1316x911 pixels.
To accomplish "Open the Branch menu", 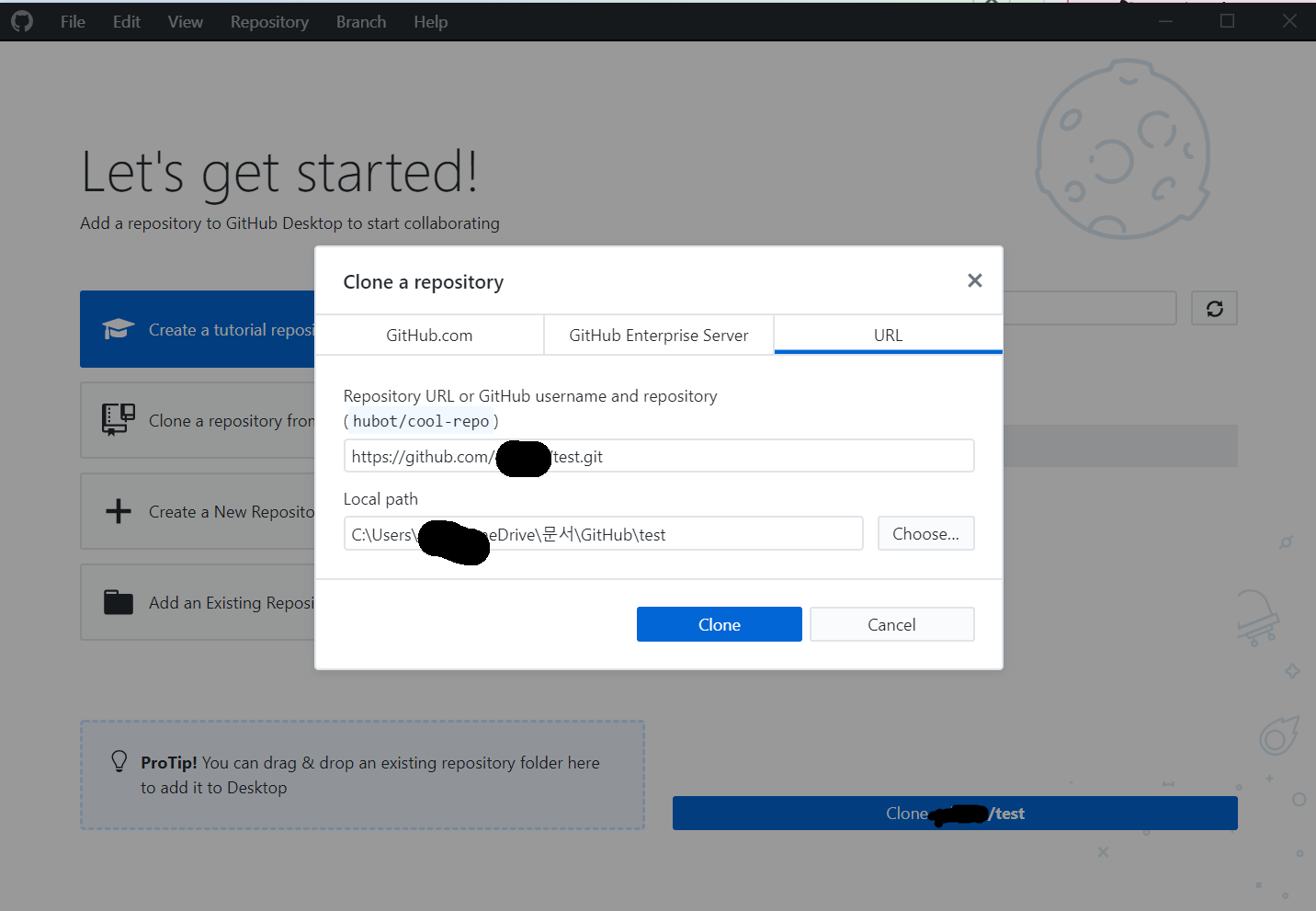I will point(361,22).
